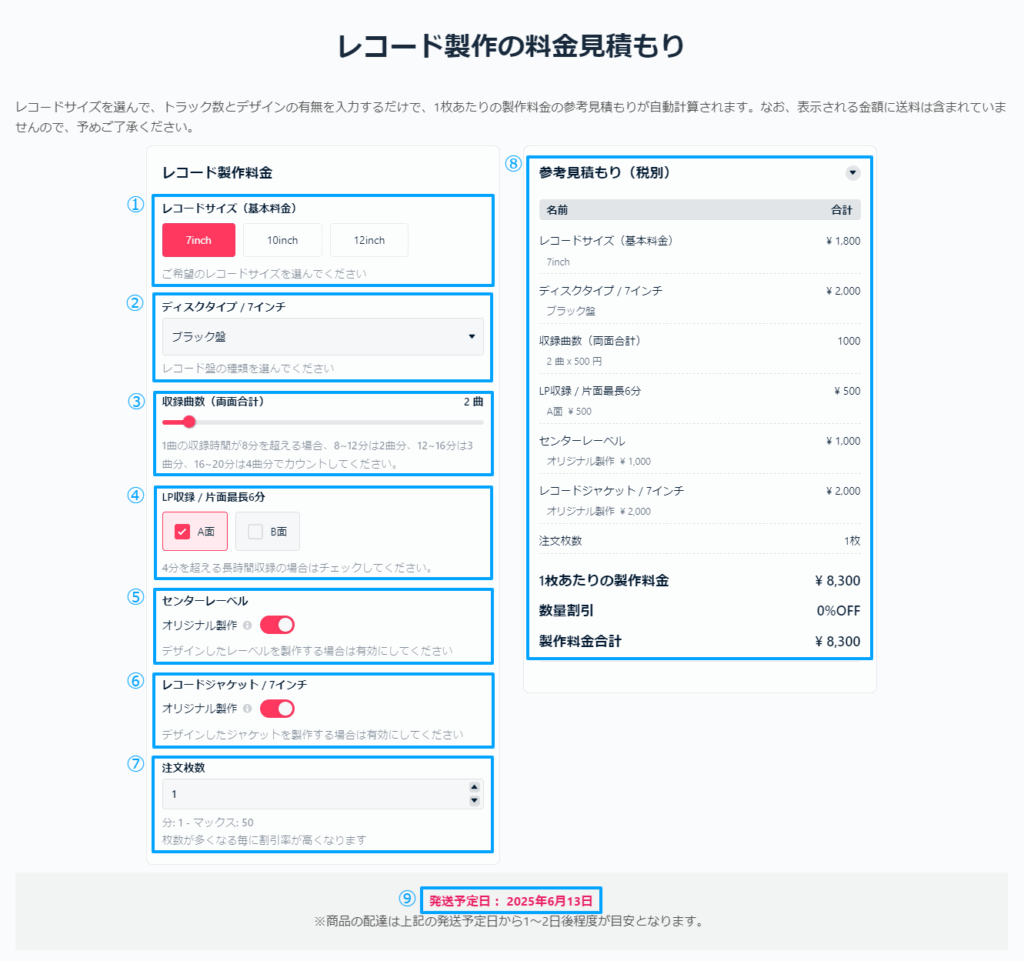The image size is (1024, 961).
Task: Uncheck the A面 LP収録 checkbox
Action: (182, 532)
